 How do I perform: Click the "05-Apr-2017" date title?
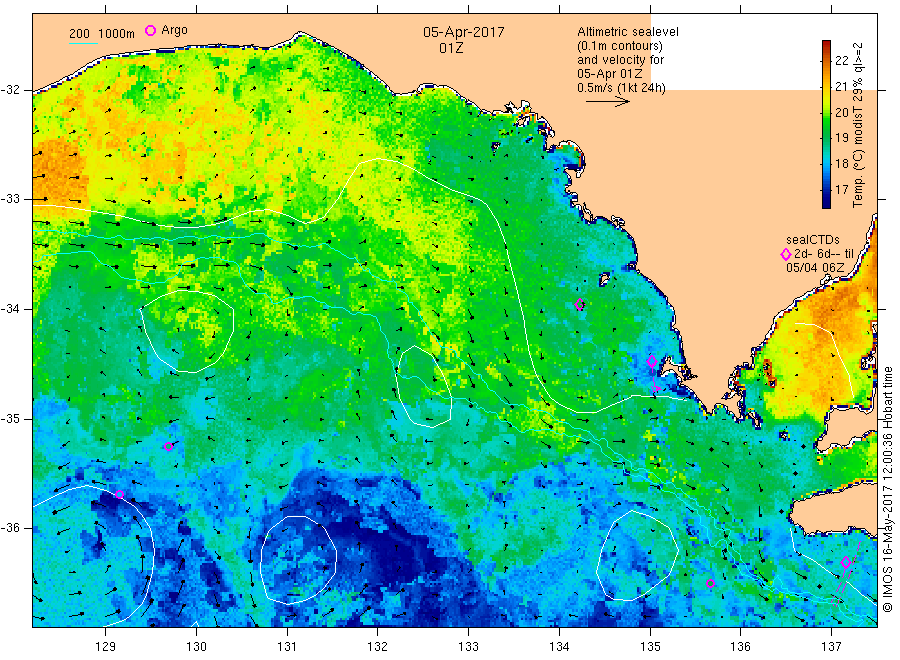pyautogui.click(x=464, y=32)
